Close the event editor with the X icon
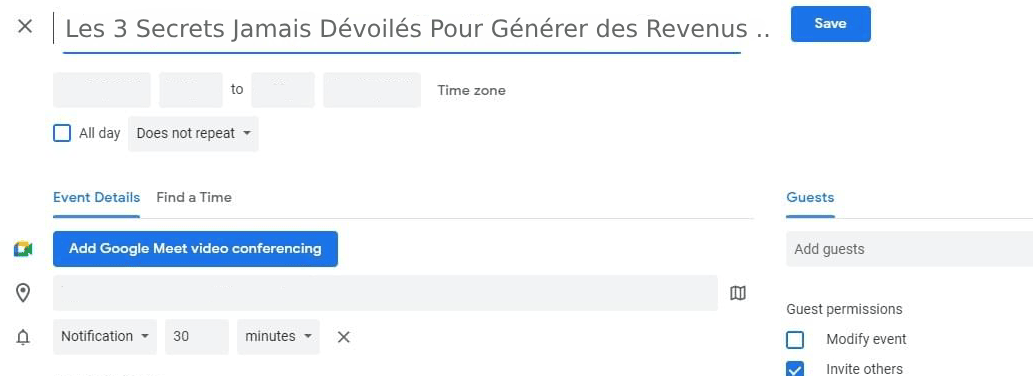 [x=24, y=27]
